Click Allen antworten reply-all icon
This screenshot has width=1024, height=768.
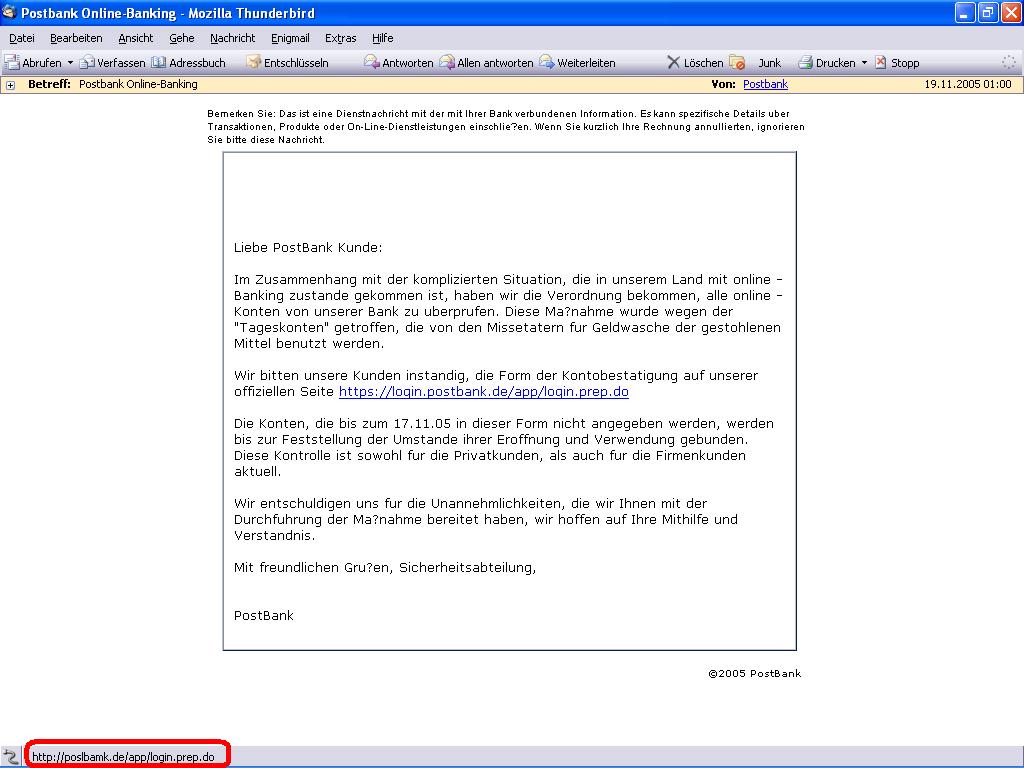[447, 63]
